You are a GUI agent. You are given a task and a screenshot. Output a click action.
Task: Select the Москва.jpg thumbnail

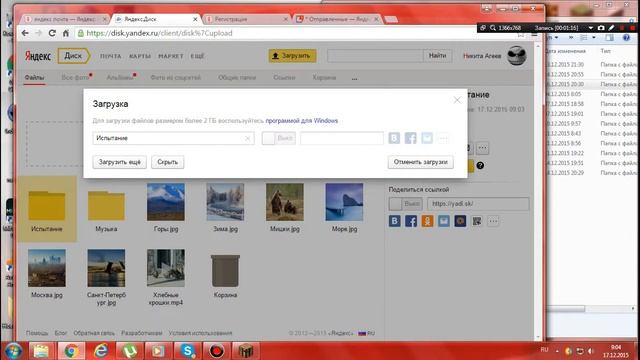47,268
